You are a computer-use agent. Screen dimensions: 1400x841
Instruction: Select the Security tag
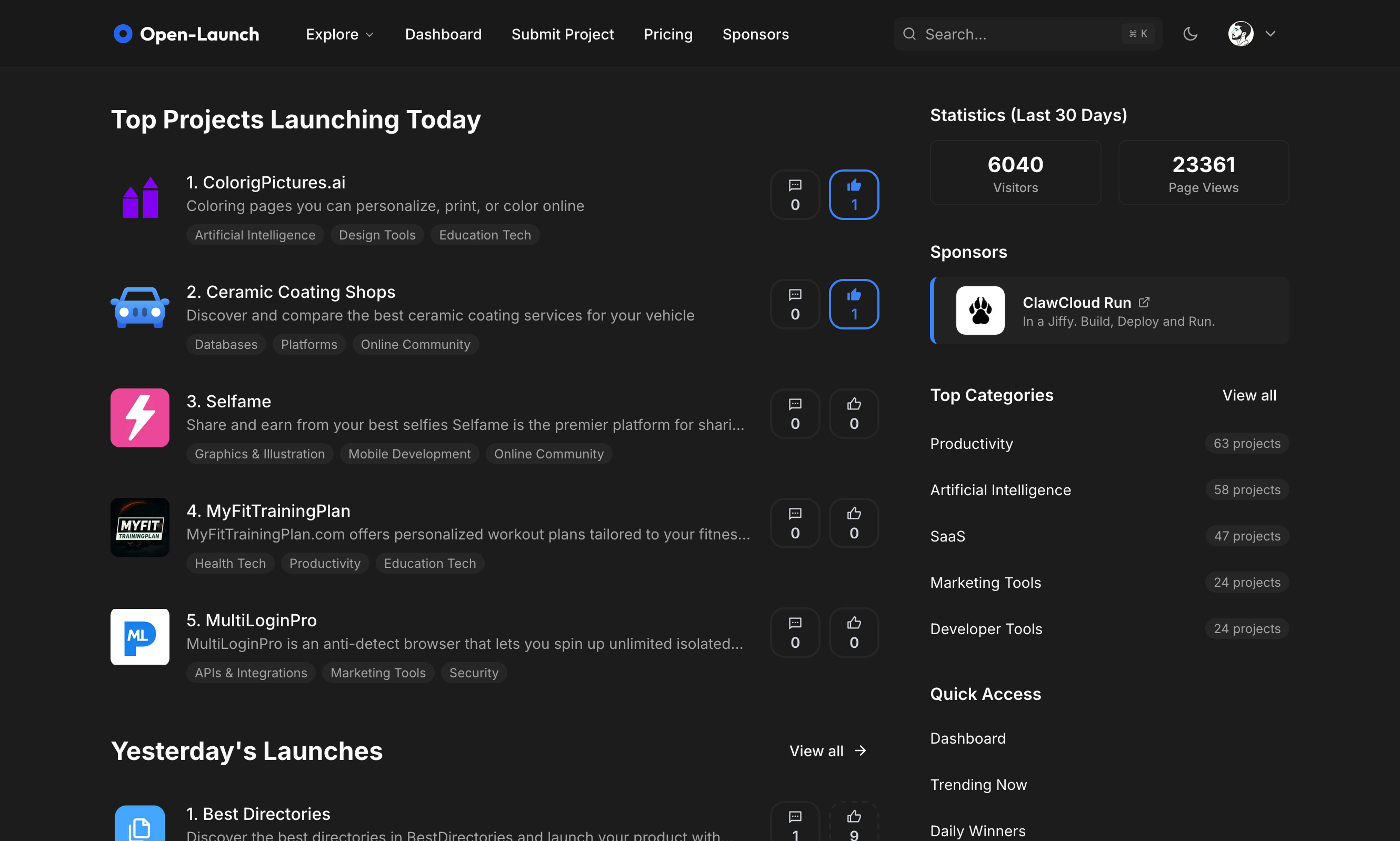coord(474,672)
